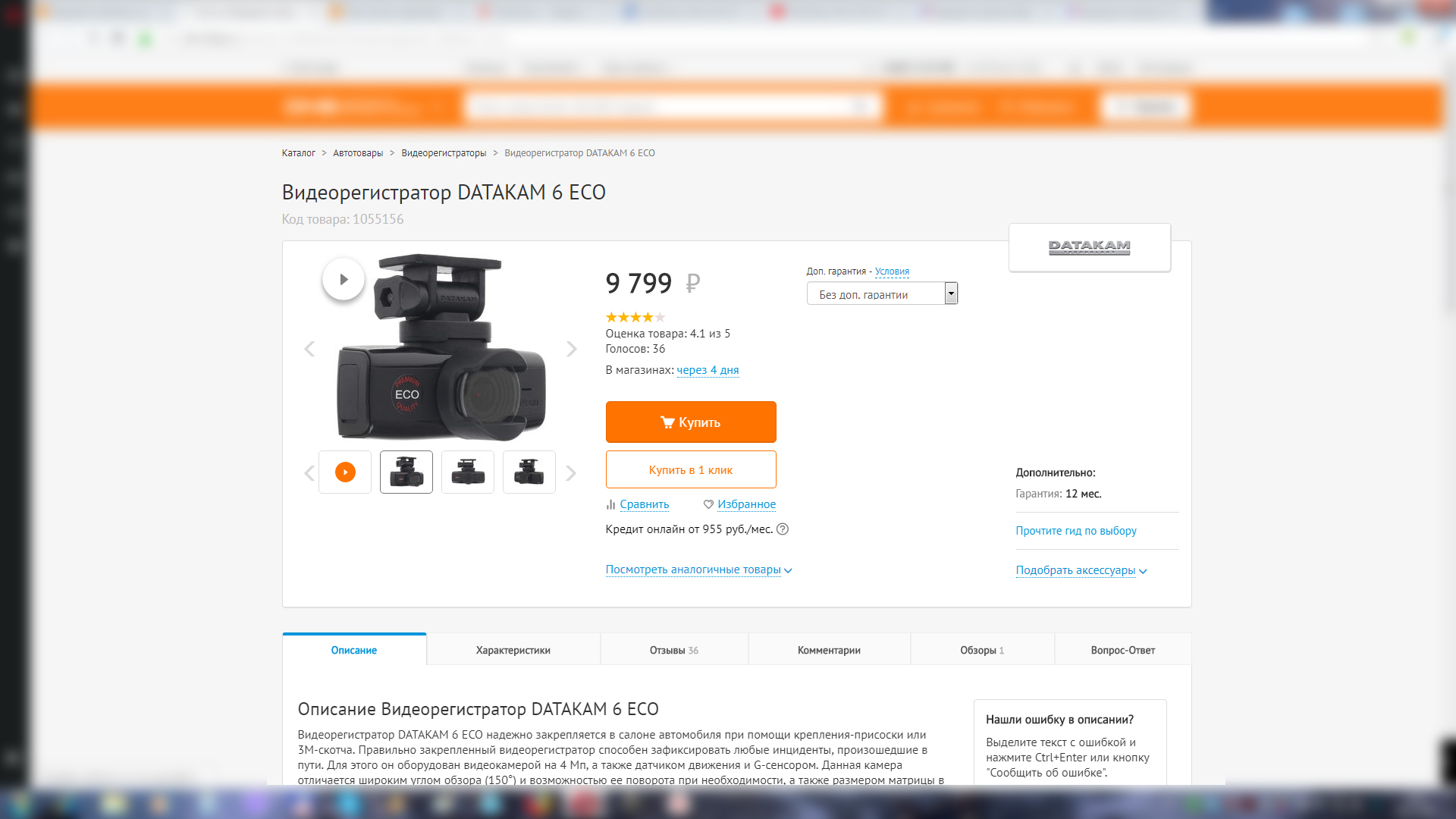Click the через 4 дня availability link
The width and height of the screenshot is (1456, 819).
(707, 370)
